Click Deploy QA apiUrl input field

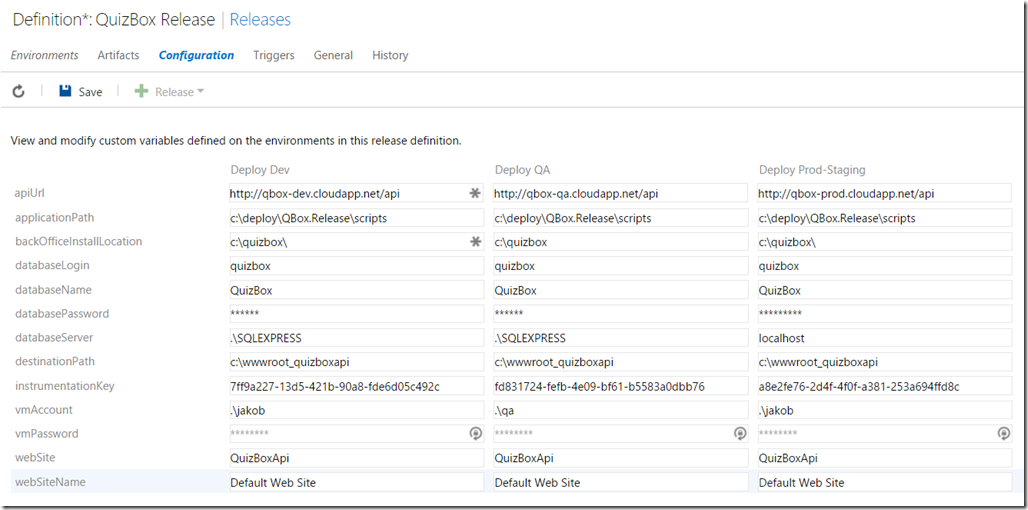(620, 193)
